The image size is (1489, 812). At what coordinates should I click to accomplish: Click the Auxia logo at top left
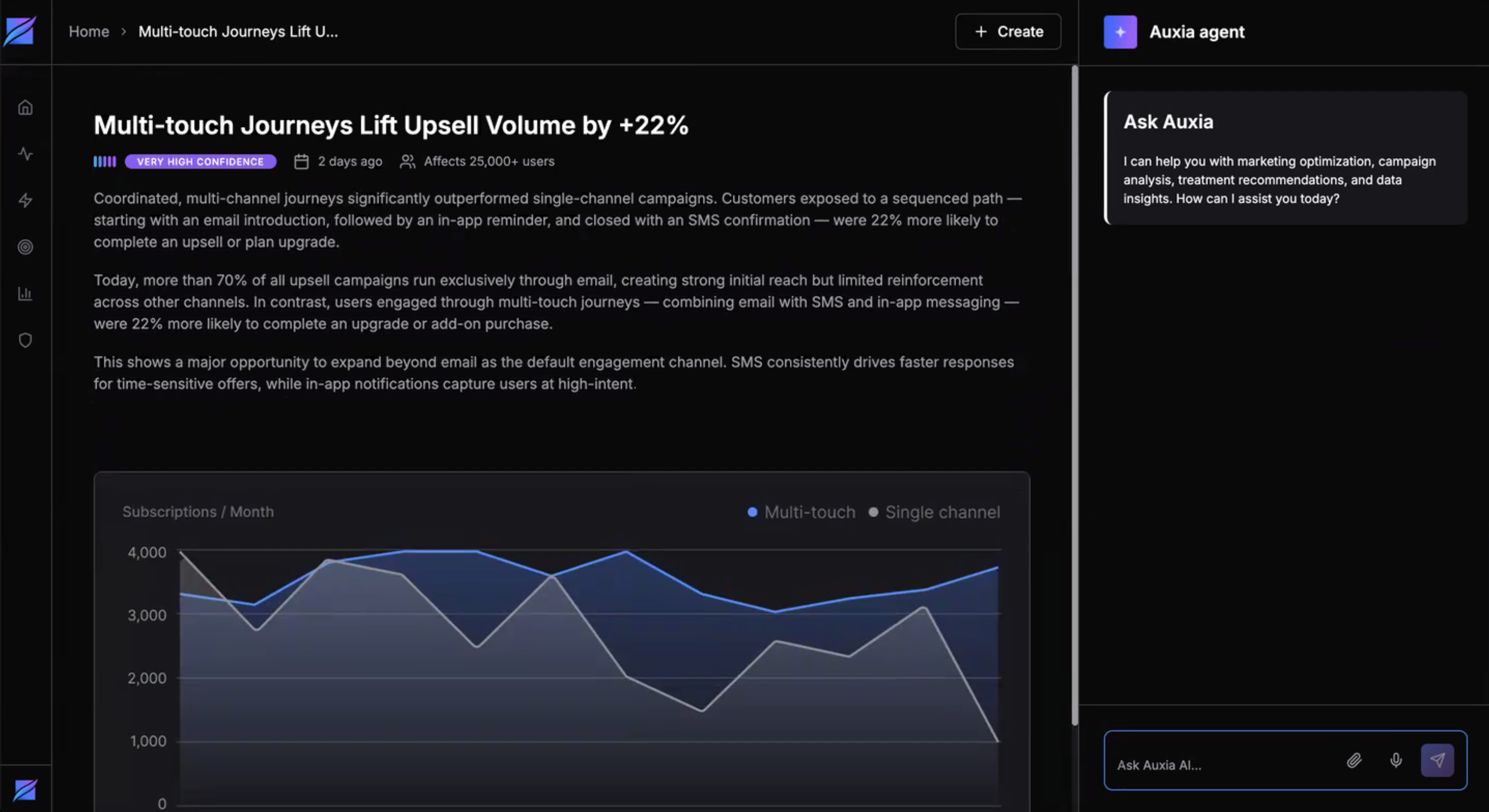click(20, 31)
